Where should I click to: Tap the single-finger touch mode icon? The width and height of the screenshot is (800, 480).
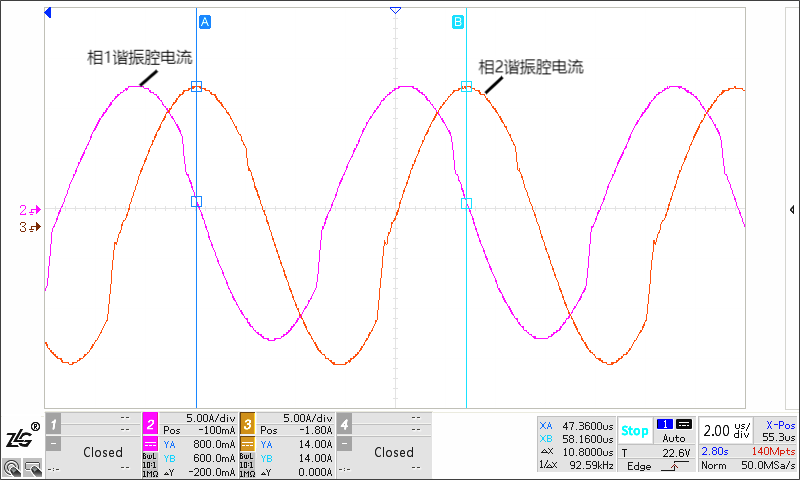11,468
